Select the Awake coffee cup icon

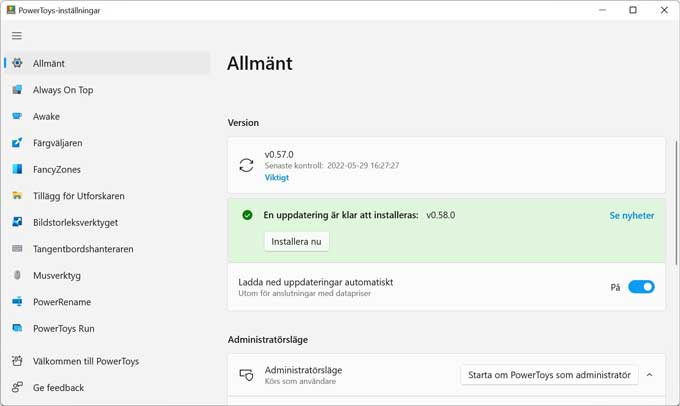(x=17, y=116)
